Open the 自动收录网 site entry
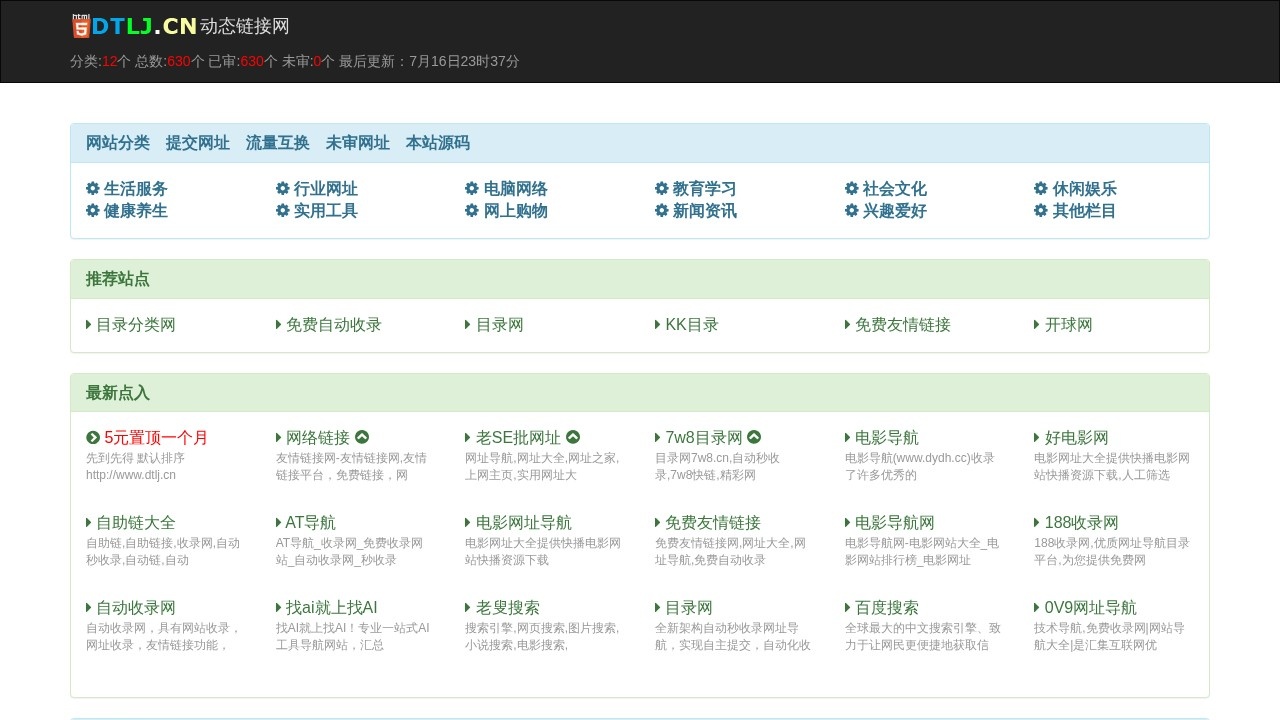This screenshot has height=720, width=1280. 136,607
